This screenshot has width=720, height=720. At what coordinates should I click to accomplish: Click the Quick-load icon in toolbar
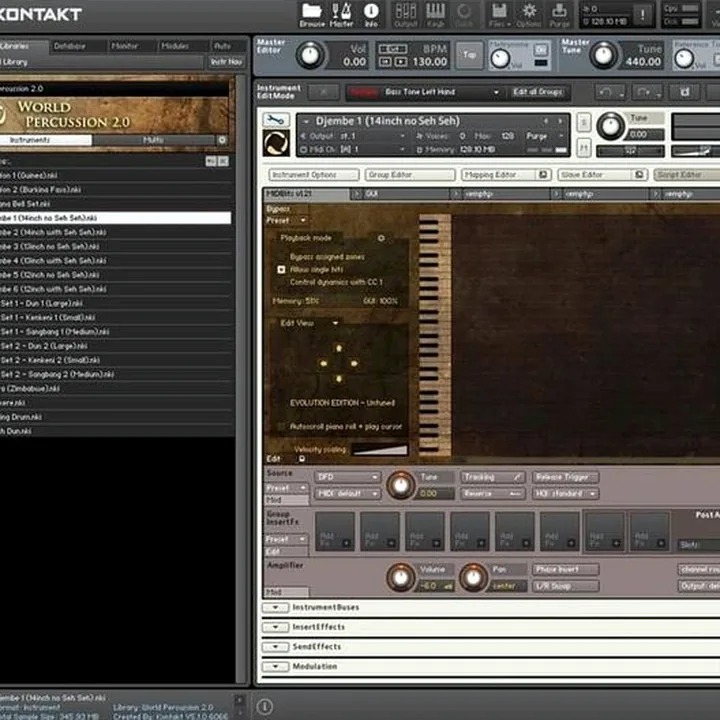coord(464,15)
